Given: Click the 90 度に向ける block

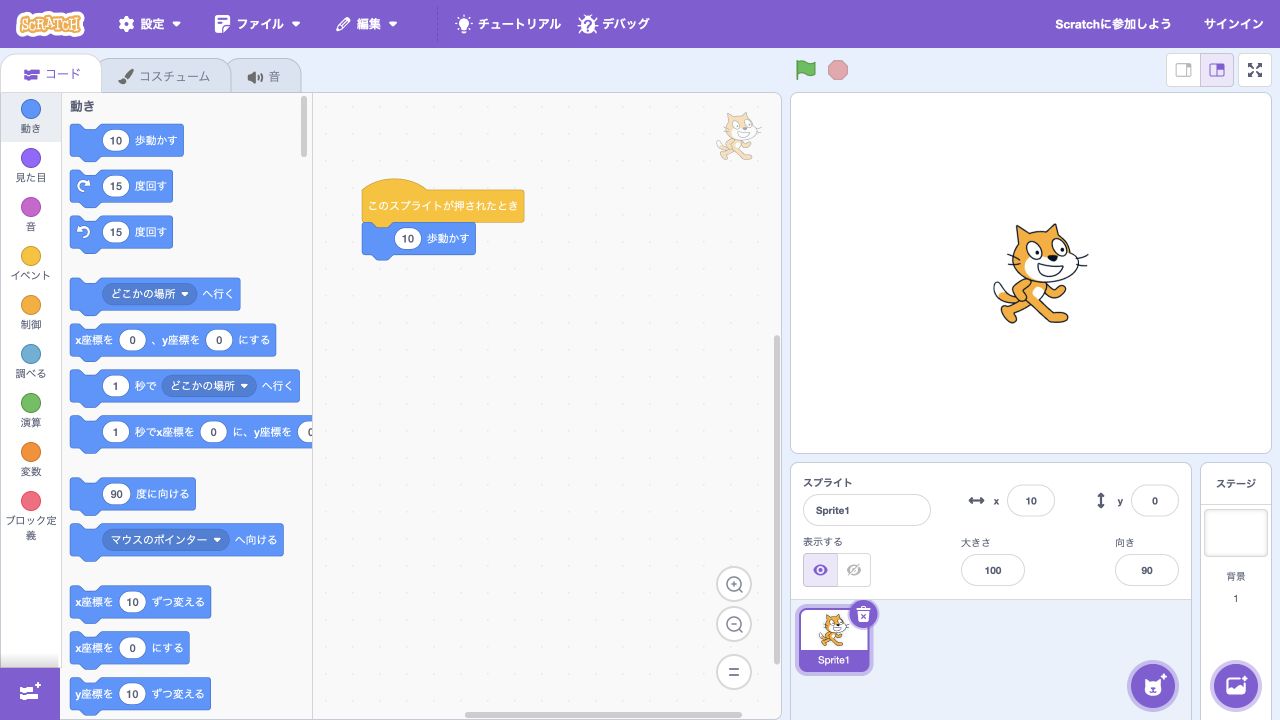Looking at the screenshot, I should click(133, 495).
